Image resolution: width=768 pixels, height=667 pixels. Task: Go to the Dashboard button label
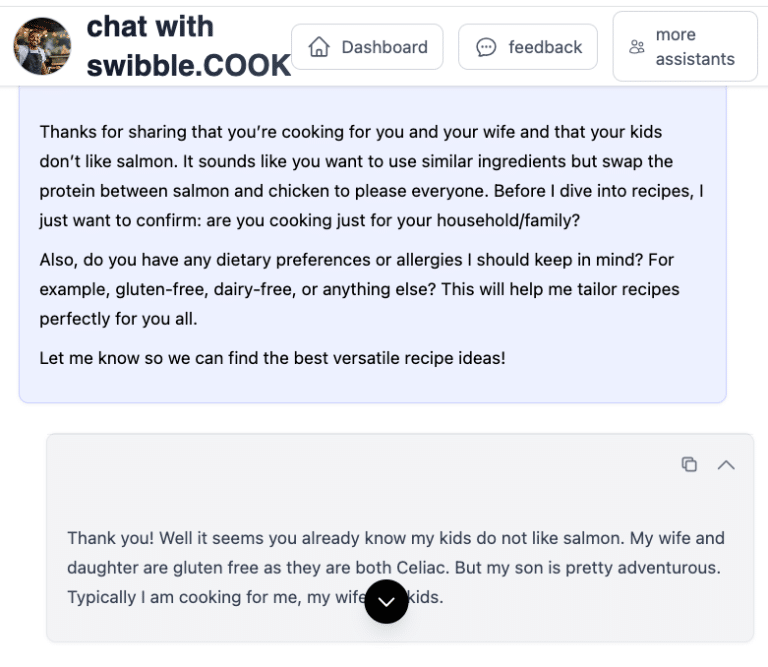384,47
